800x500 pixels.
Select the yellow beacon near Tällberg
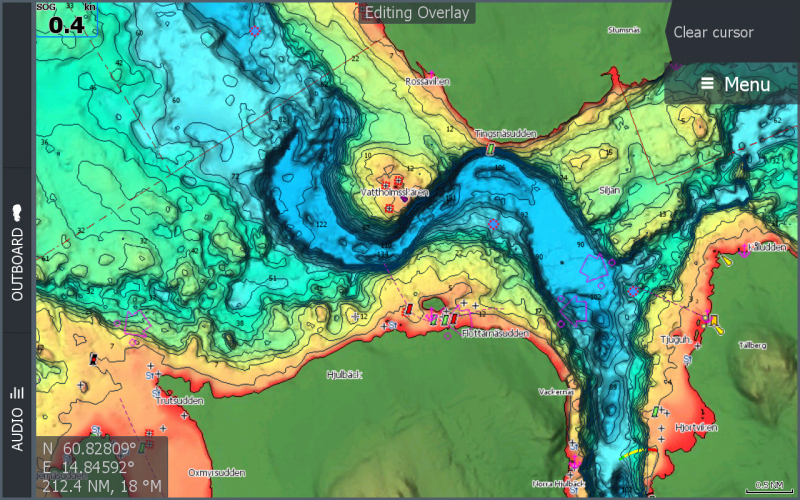point(716,323)
